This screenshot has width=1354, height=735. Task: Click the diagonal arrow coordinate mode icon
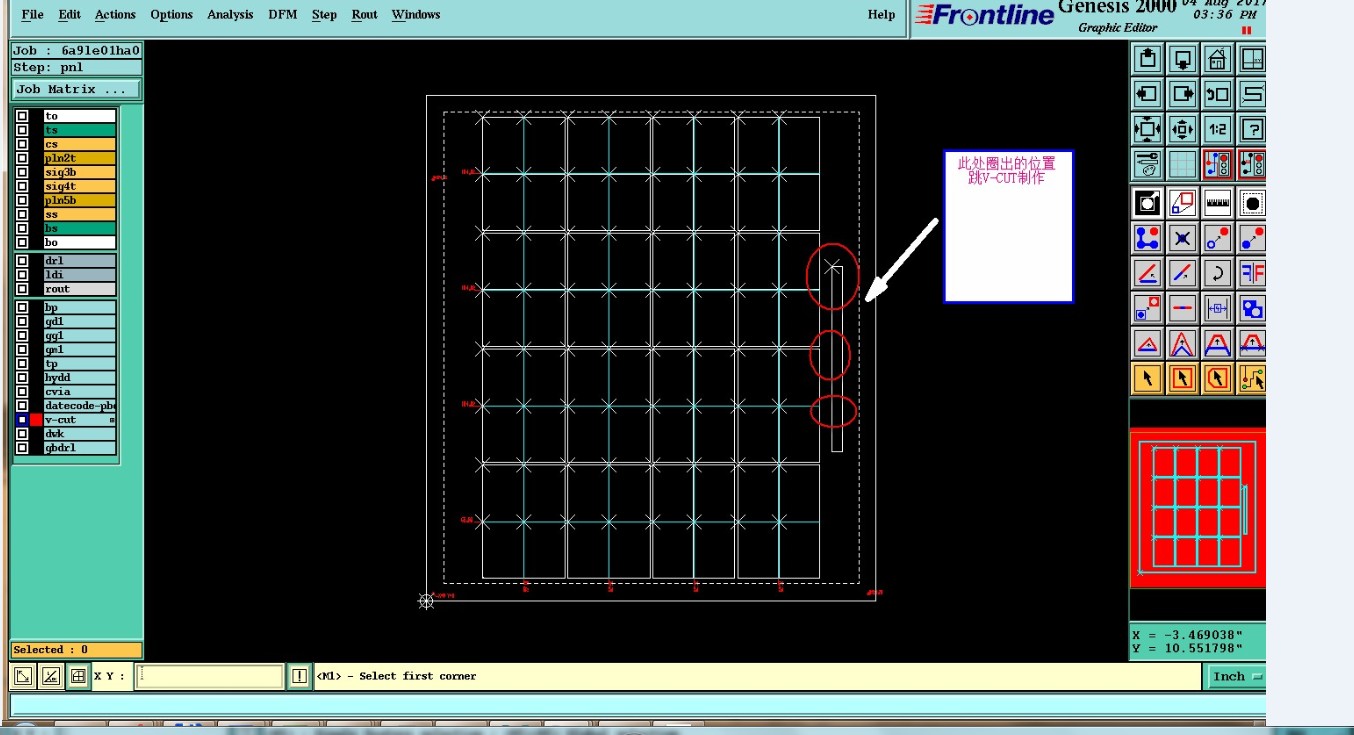[x=23, y=677]
